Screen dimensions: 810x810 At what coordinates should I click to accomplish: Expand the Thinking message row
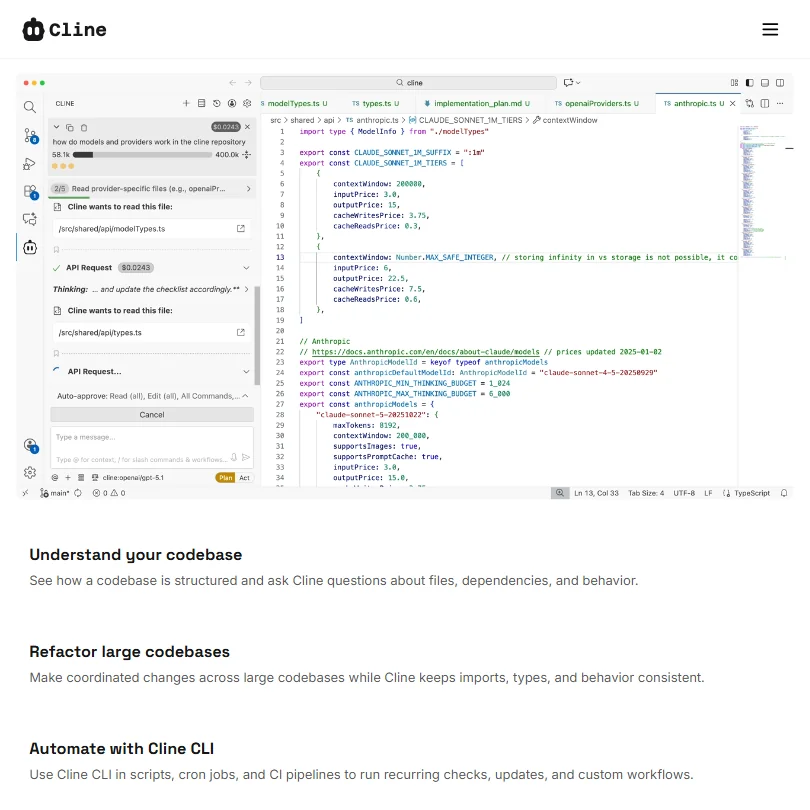[152, 289]
